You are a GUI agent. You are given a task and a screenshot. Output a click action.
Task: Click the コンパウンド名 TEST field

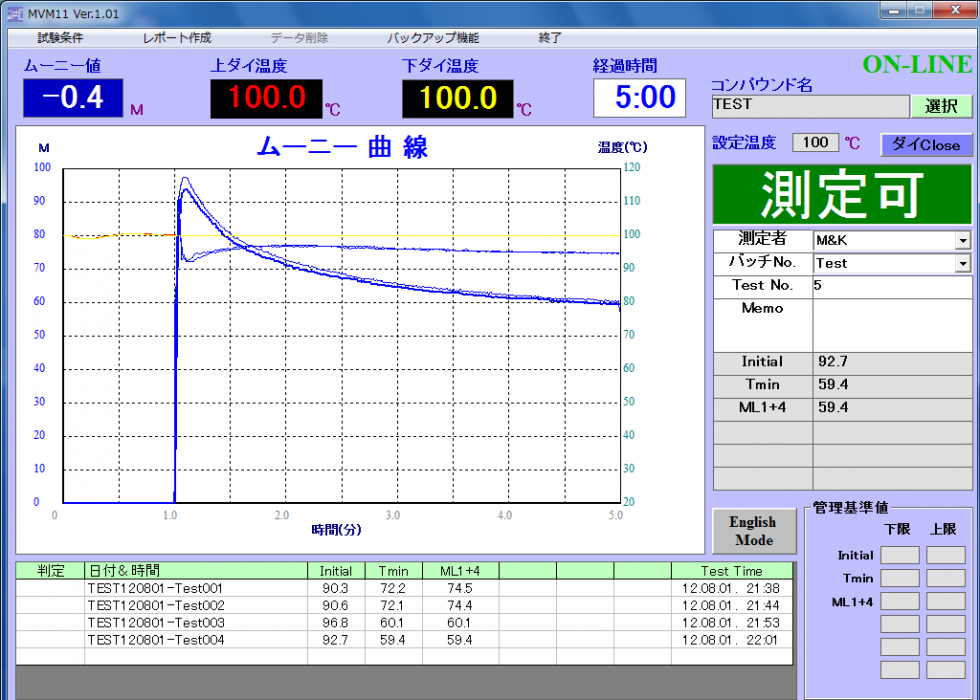810,105
